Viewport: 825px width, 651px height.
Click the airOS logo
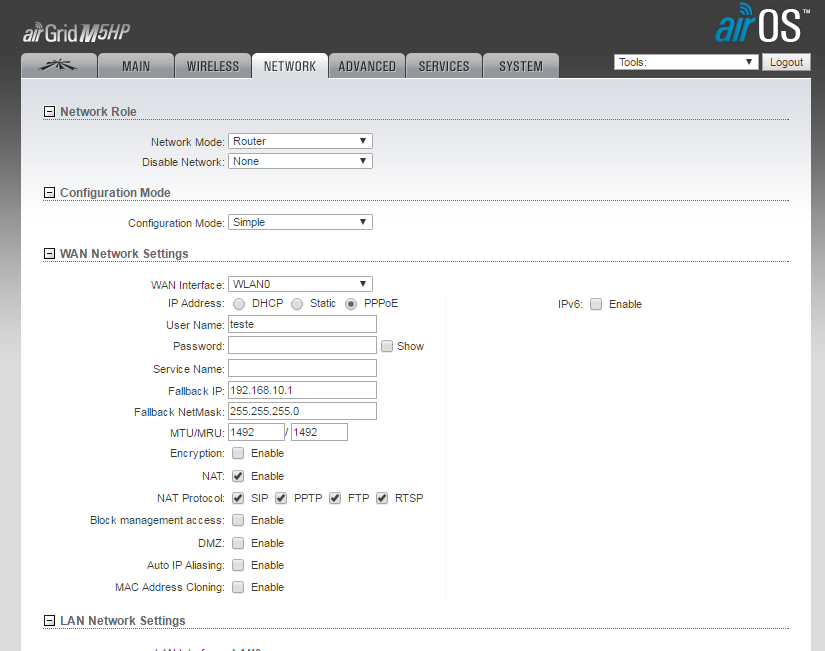(x=761, y=24)
